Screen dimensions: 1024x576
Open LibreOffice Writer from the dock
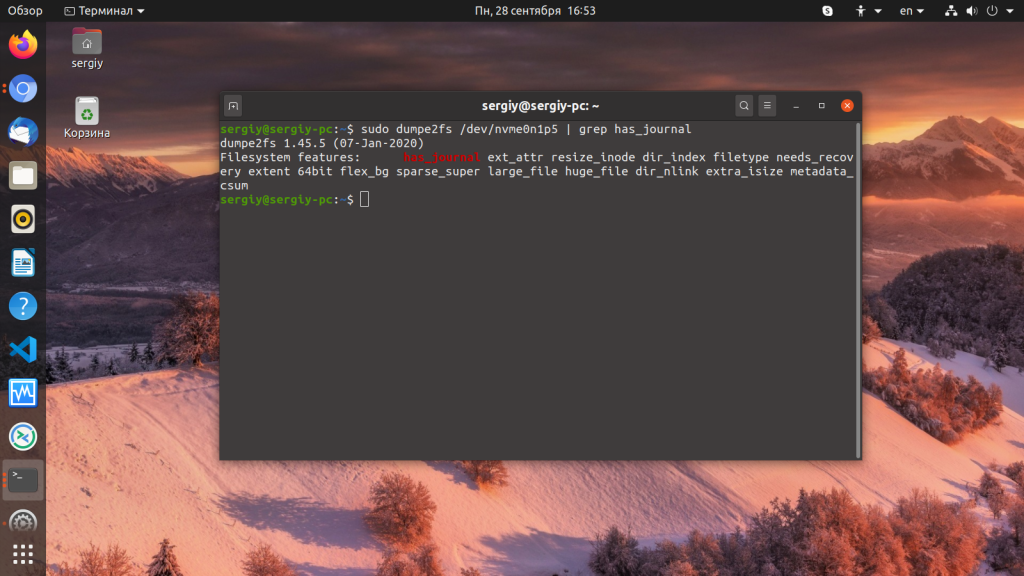tap(22, 262)
